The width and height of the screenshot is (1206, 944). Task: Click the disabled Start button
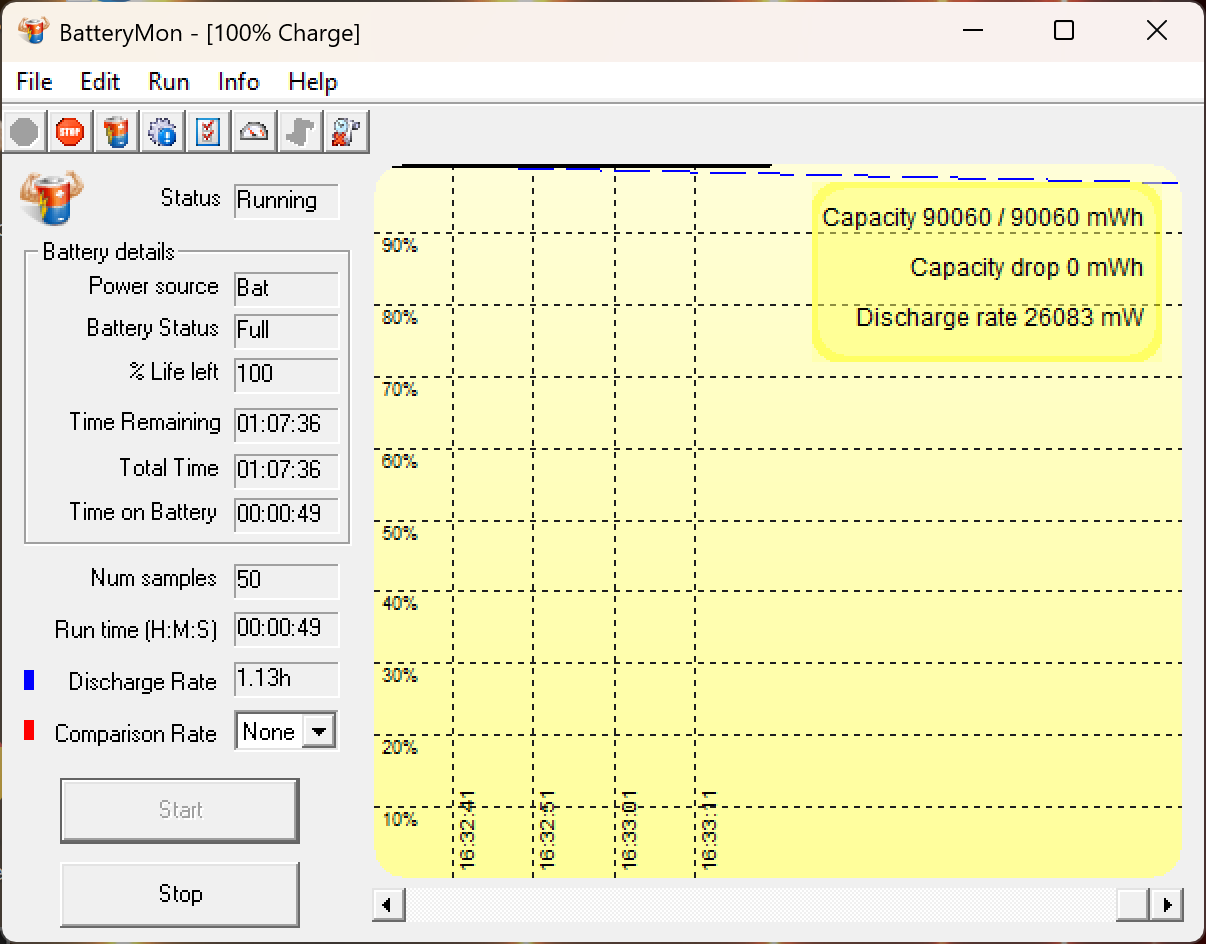pos(179,812)
